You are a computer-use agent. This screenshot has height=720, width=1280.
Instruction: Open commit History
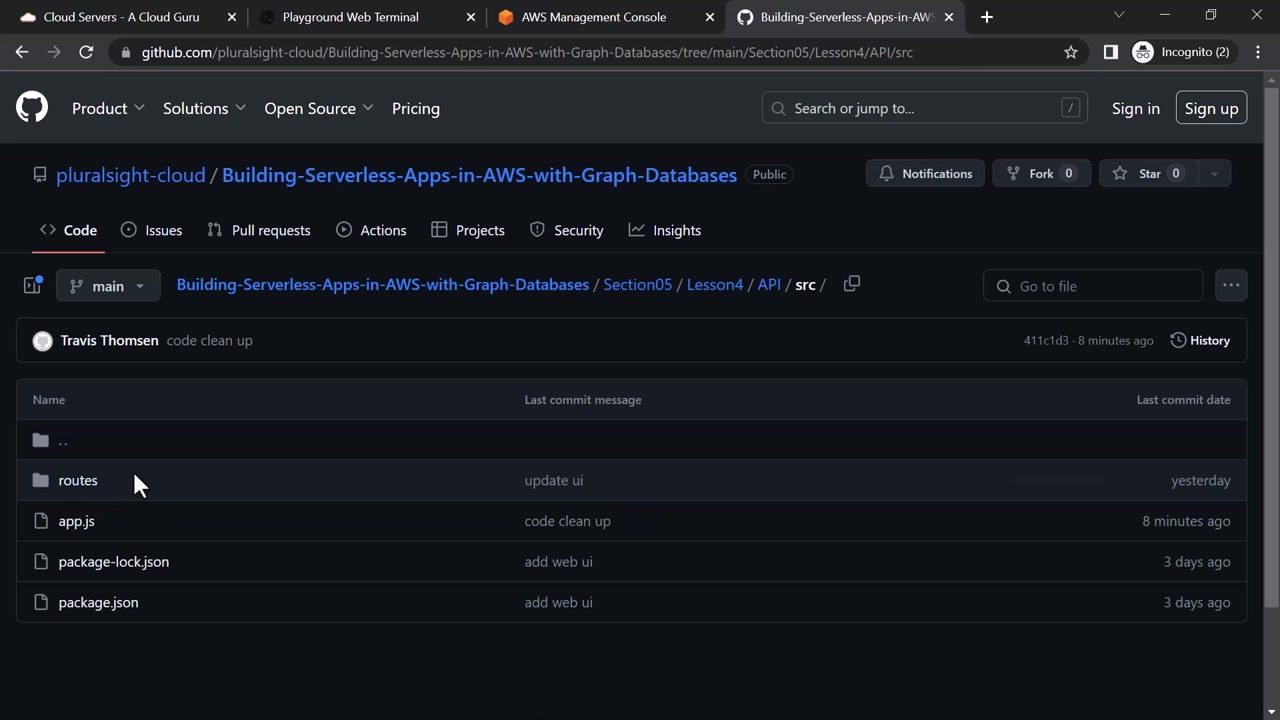pyautogui.click(x=1200, y=341)
